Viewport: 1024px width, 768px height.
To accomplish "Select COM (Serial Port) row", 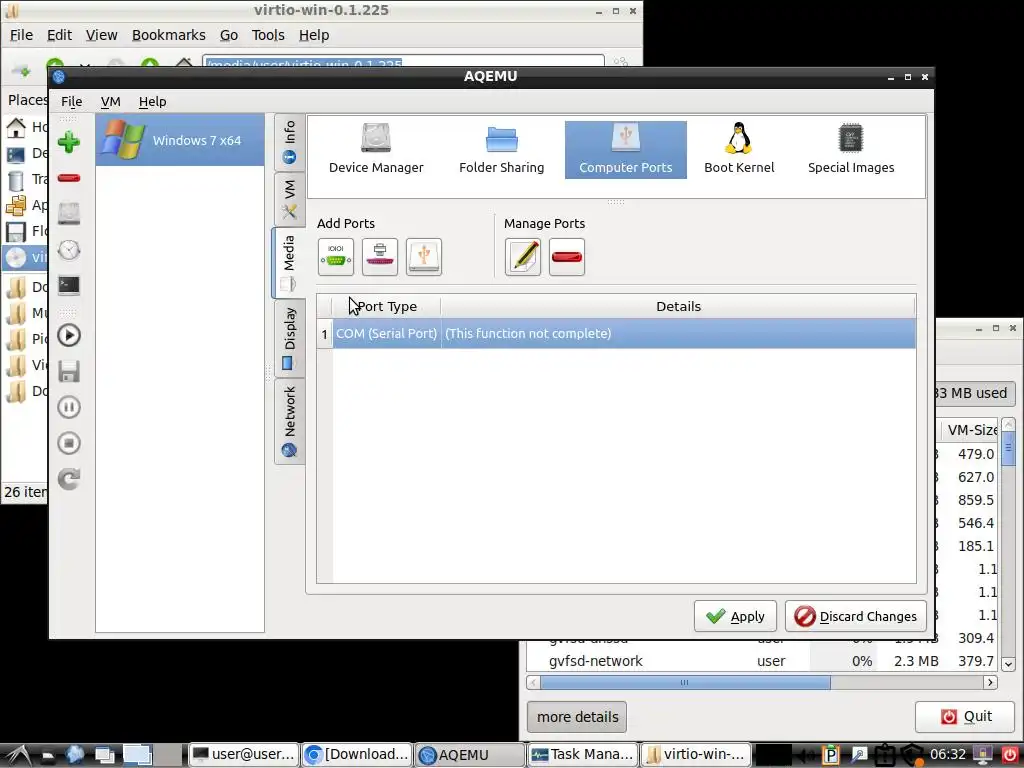I will (x=616, y=333).
